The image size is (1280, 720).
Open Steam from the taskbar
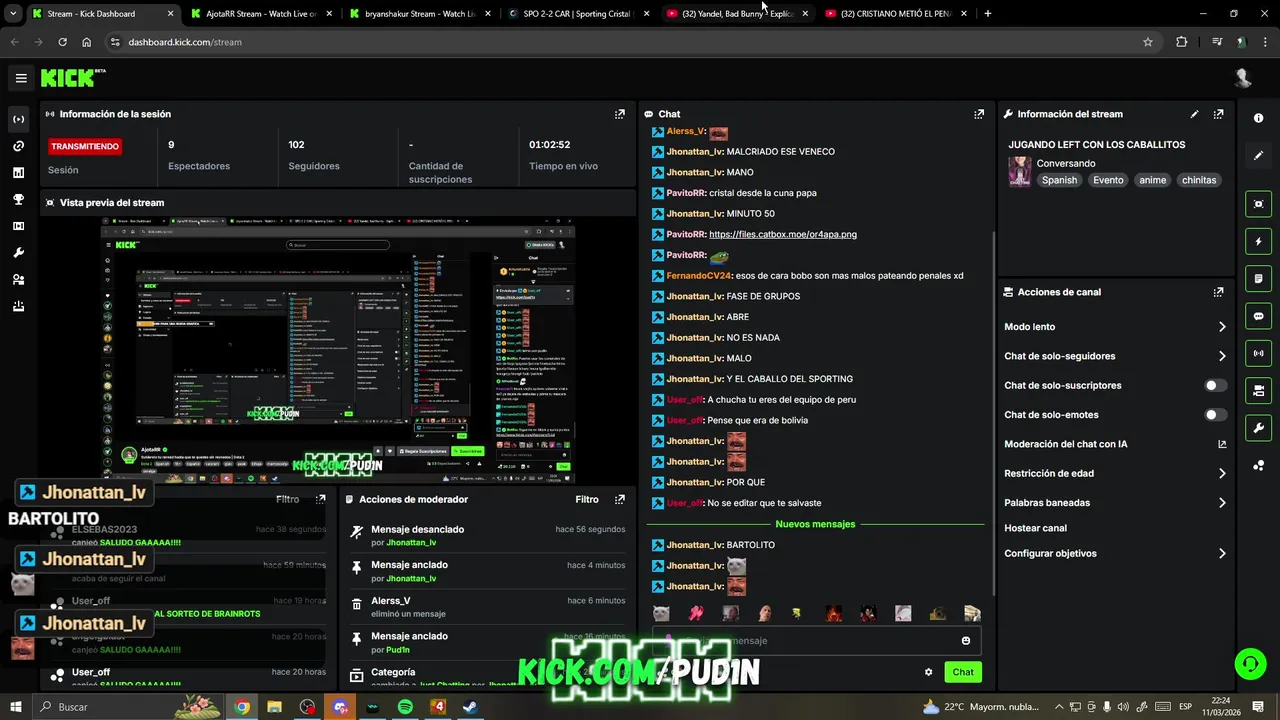(x=470, y=707)
